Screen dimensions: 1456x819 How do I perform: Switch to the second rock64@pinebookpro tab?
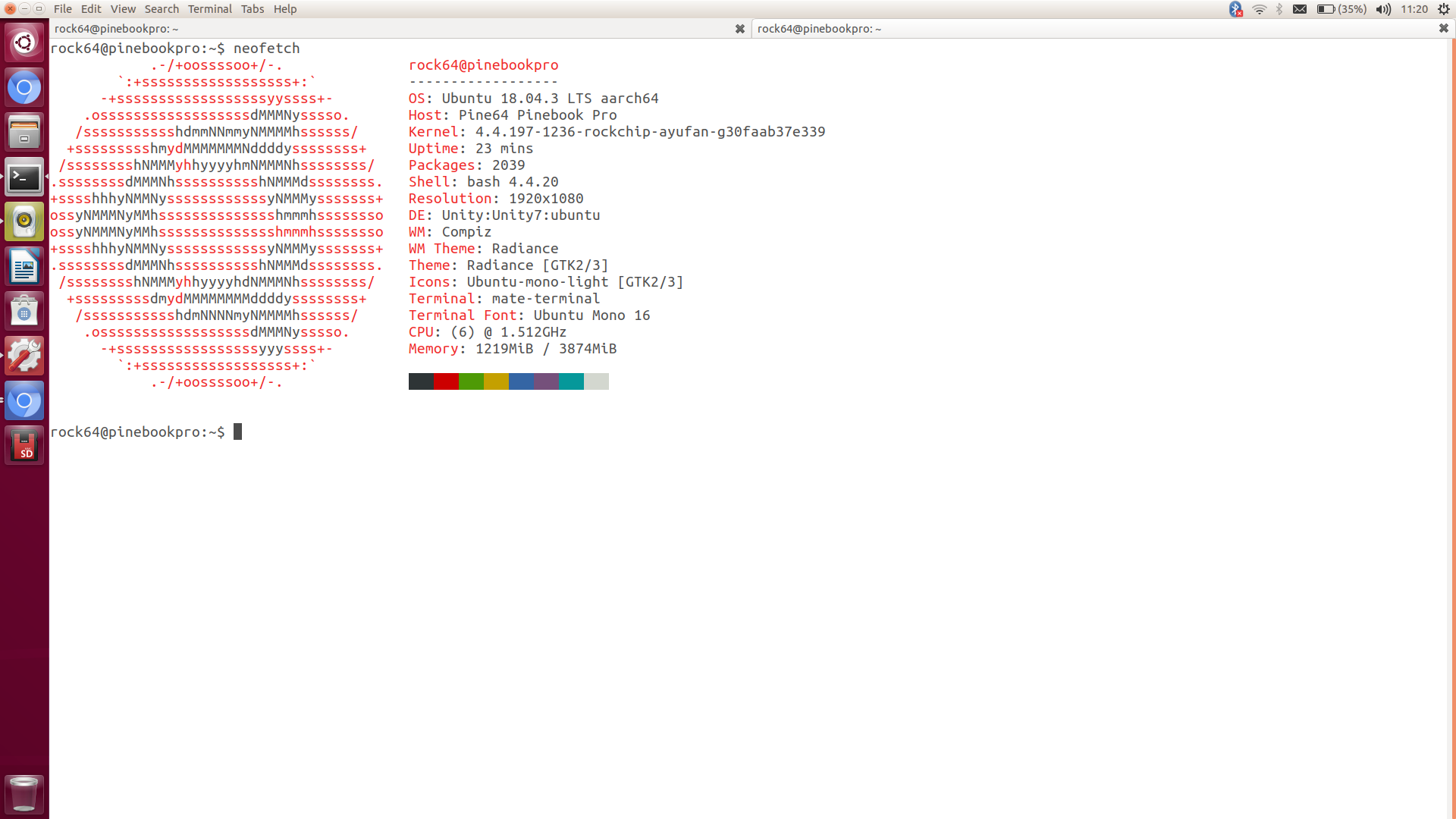pyautogui.click(x=819, y=29)
